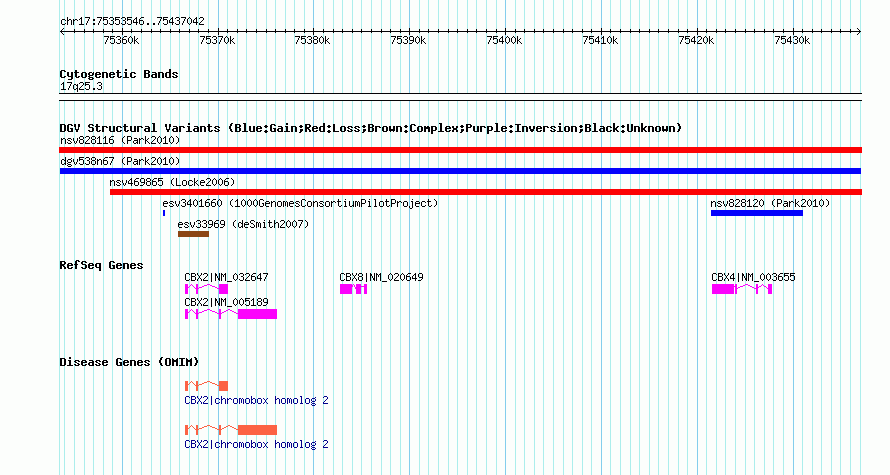Select the dgv538n67 blue gain variant bar
Image resolution: width=890 pixels, height=475 pixels.
[x=460, y=171]
